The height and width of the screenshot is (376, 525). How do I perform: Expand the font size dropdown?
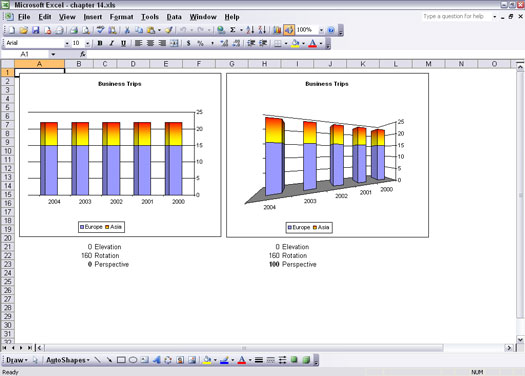87,43
